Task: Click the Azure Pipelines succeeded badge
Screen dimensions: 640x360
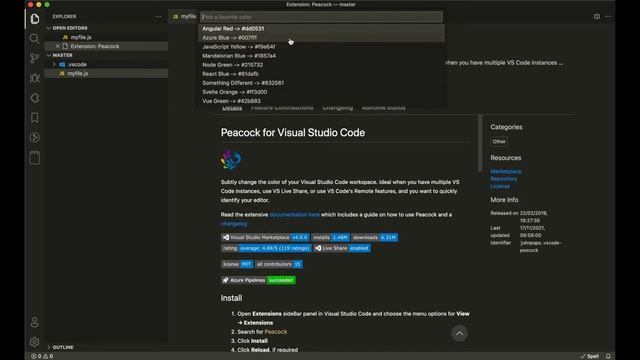Action: pos(258,280)
